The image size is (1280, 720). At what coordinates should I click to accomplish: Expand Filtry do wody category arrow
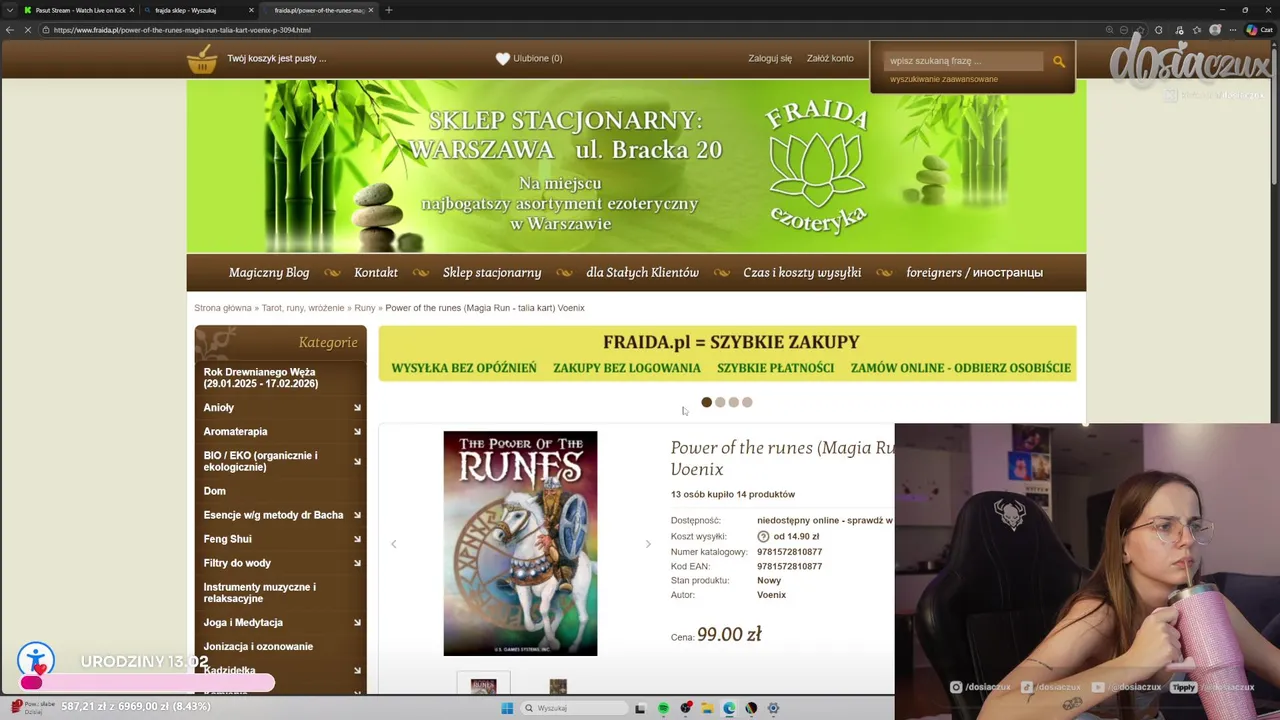pyautogui.click(x=357, y=563)
